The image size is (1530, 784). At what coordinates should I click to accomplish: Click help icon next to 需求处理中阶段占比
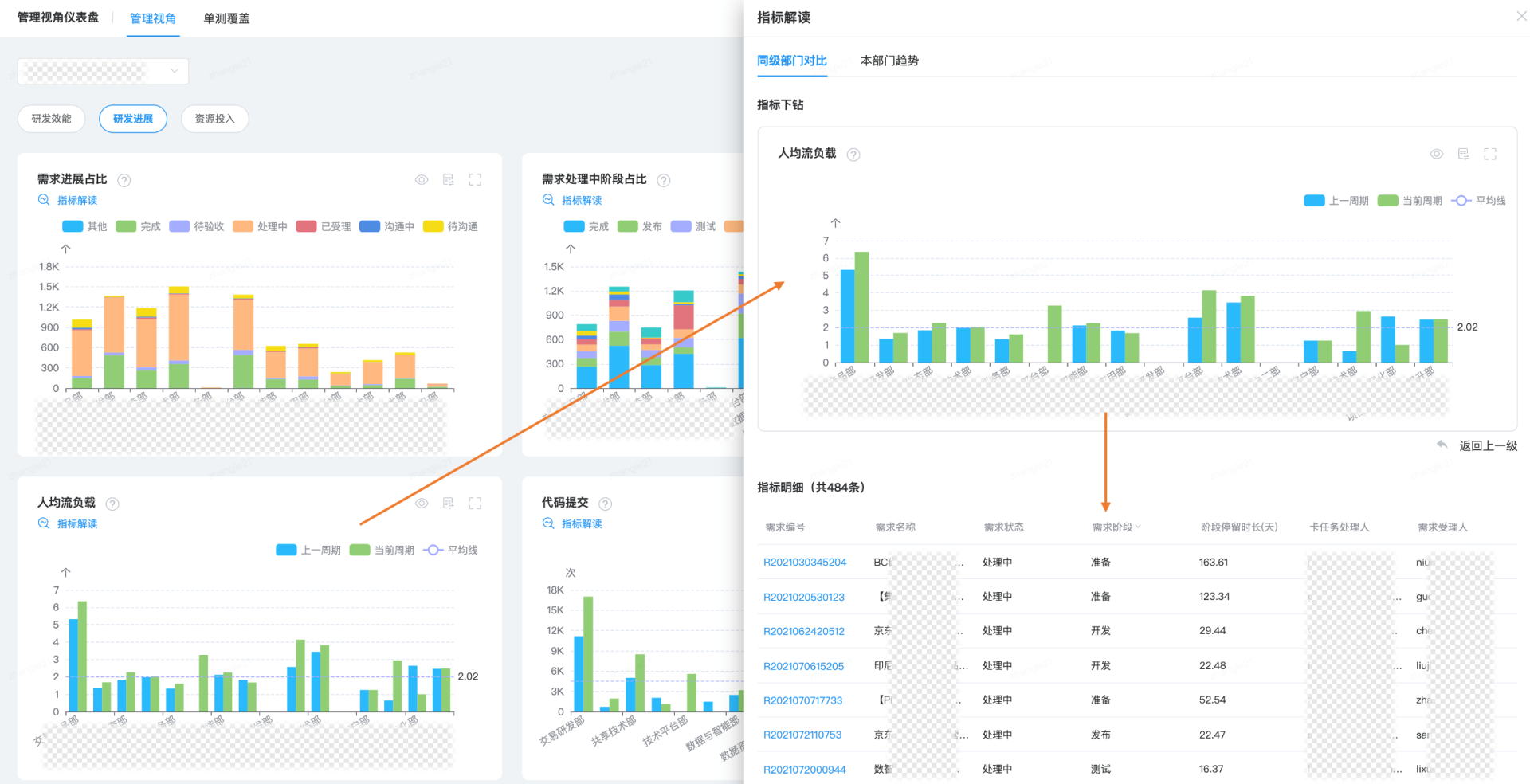[x=664, y=180]
